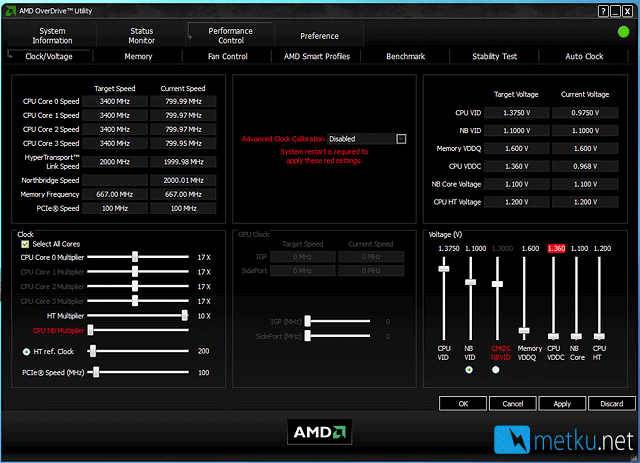Close the OverDrive Utility window
This screenshot has height=463, width=640.
click(x=627, y=11)
